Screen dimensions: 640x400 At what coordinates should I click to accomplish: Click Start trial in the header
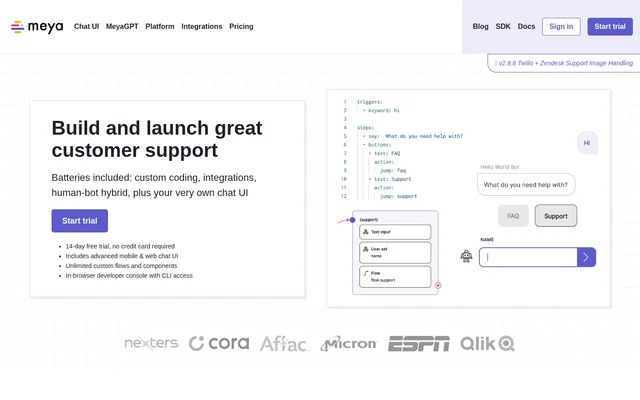[610, 27]
